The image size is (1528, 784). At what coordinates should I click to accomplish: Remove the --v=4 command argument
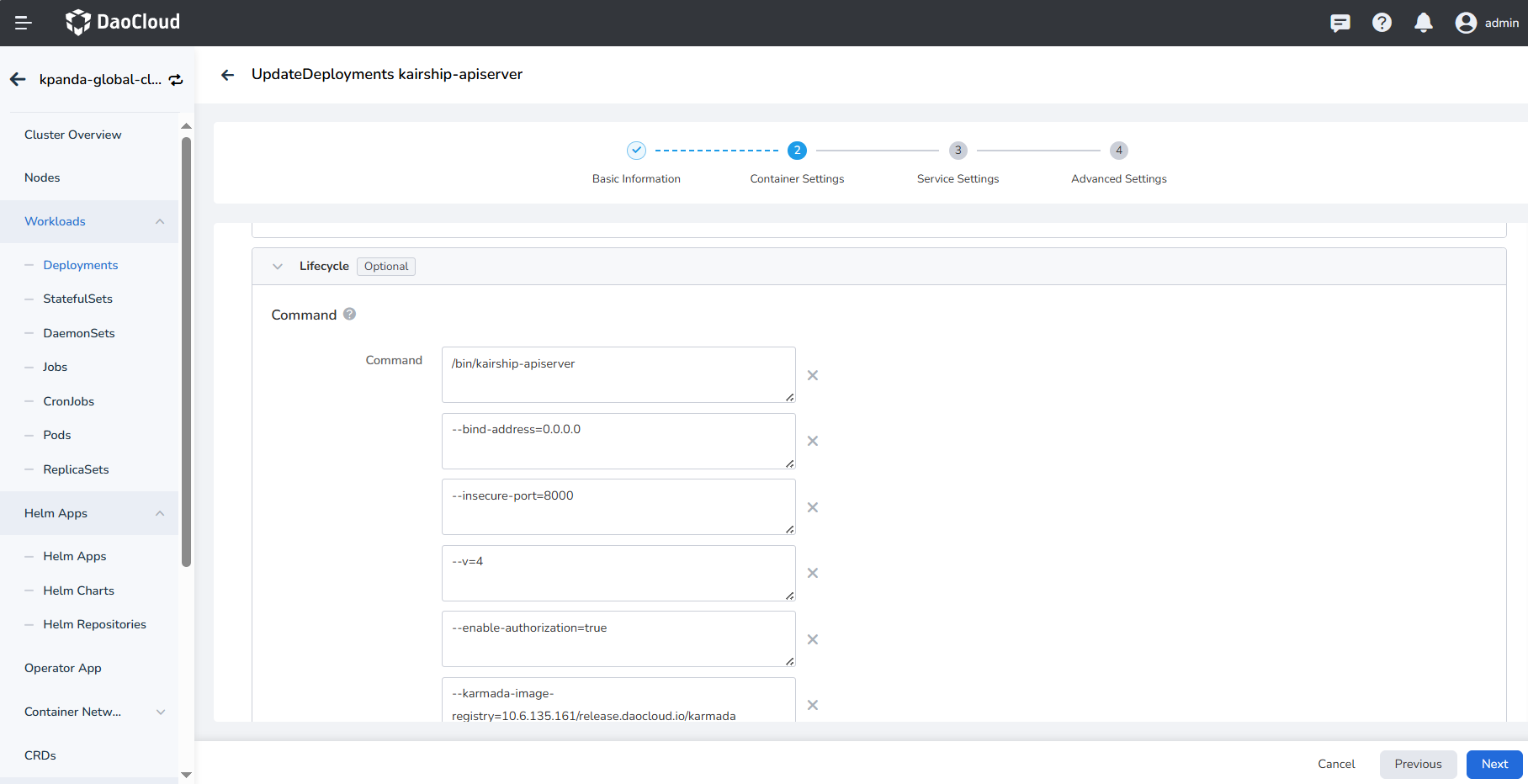pos(813,573)
